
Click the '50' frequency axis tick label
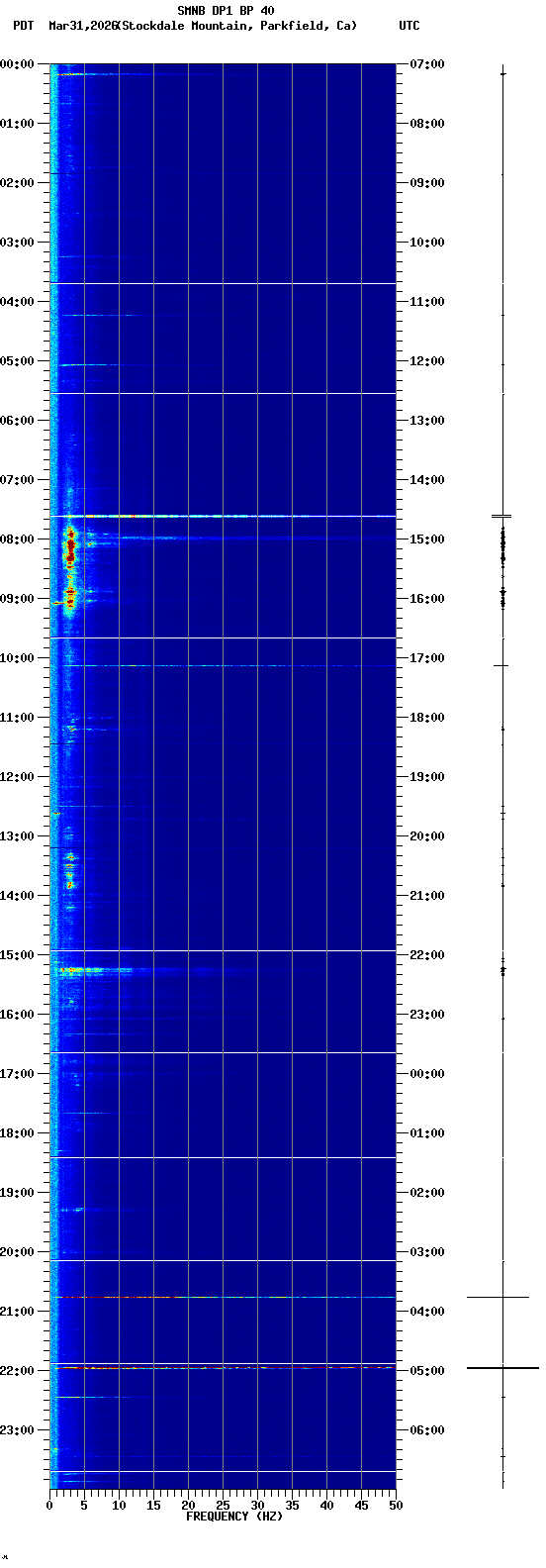pos(396,1506)
